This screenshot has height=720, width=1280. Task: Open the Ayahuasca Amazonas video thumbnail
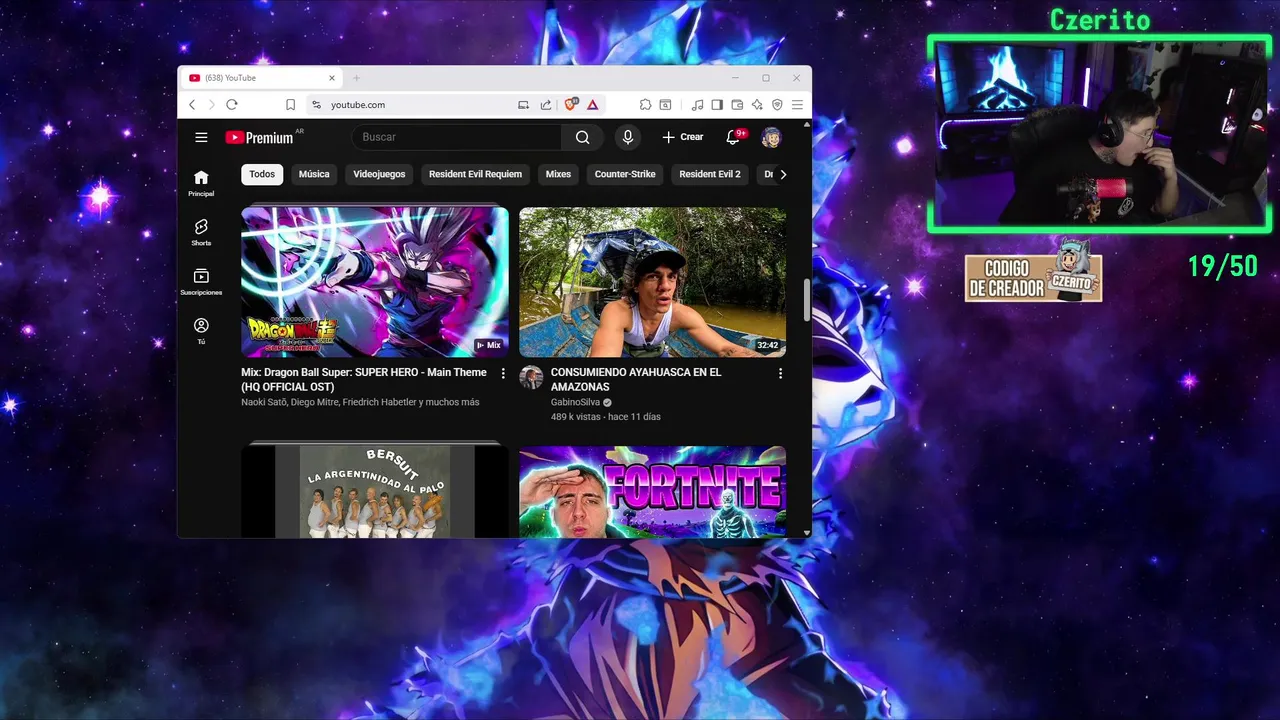point(652,282)
